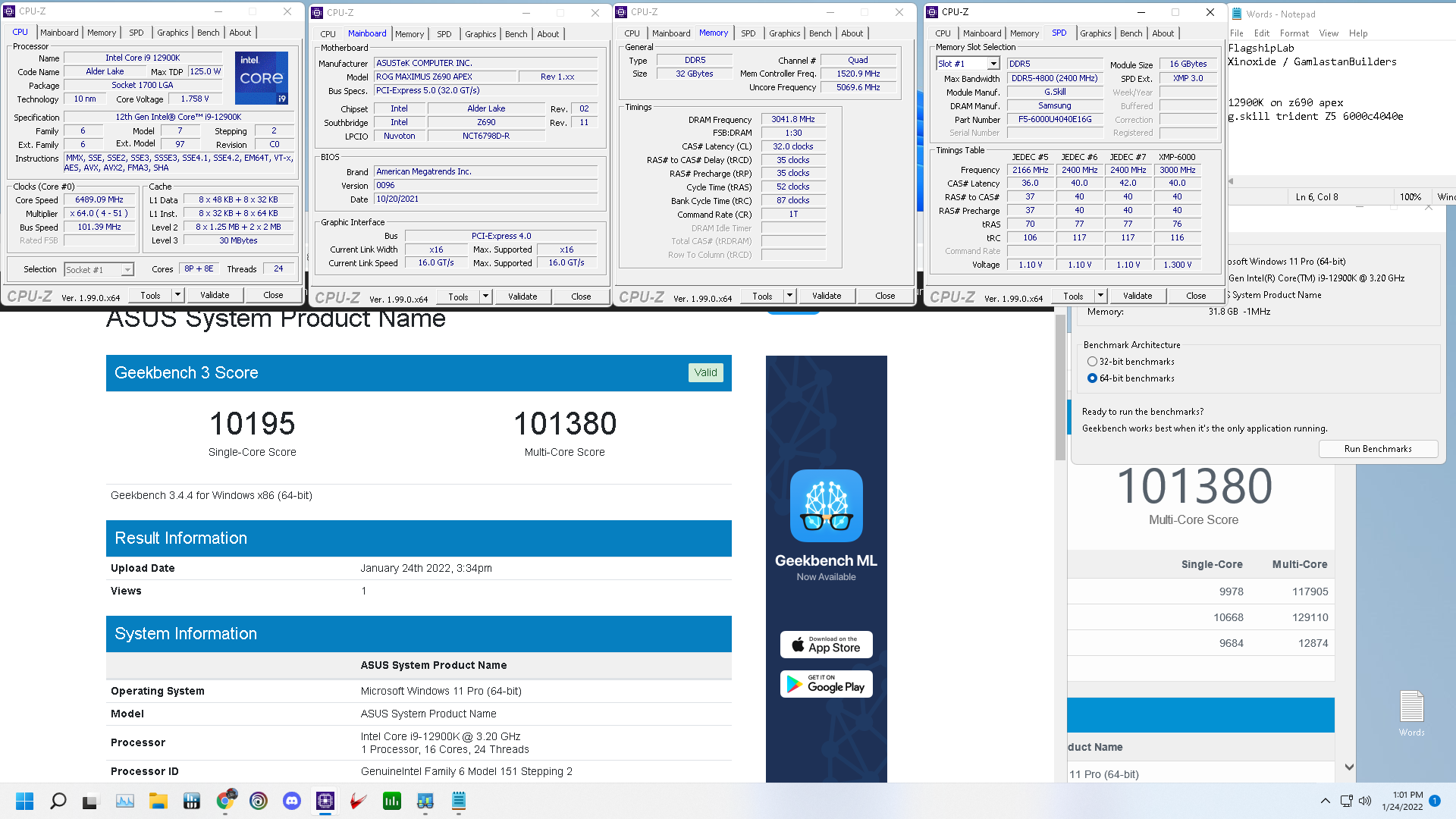Show hidden system tray icons
Viewport: 1456px width, 819px height.
(1325, 801)
